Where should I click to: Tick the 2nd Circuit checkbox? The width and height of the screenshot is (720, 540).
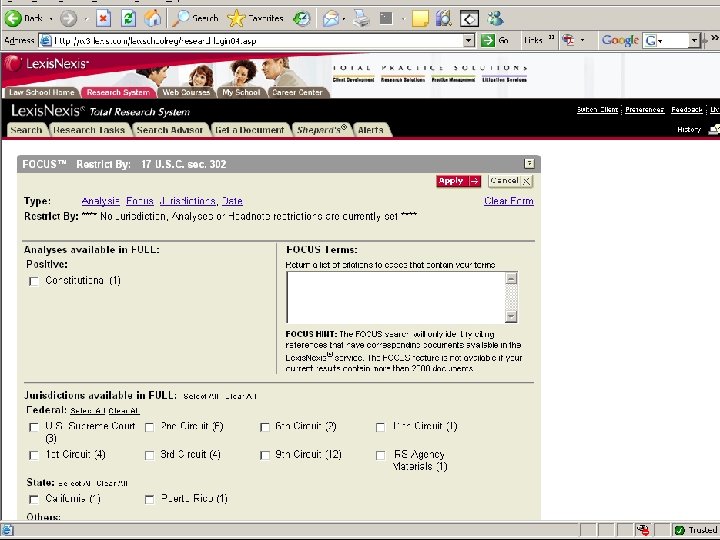click(x=149, y=427)
